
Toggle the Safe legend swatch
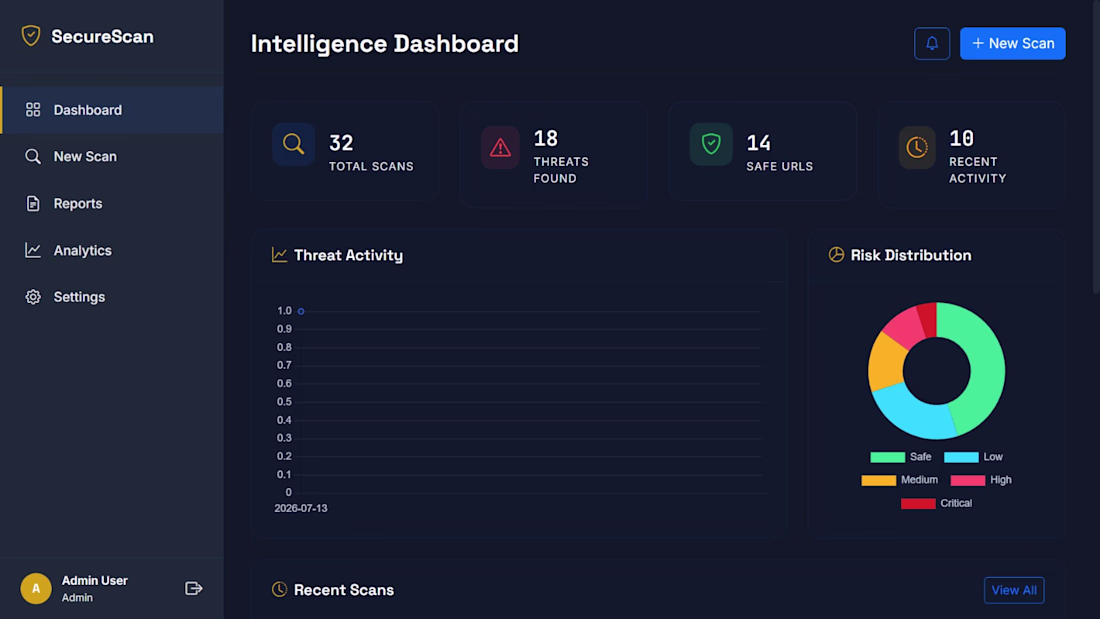[x=887, y=457]
